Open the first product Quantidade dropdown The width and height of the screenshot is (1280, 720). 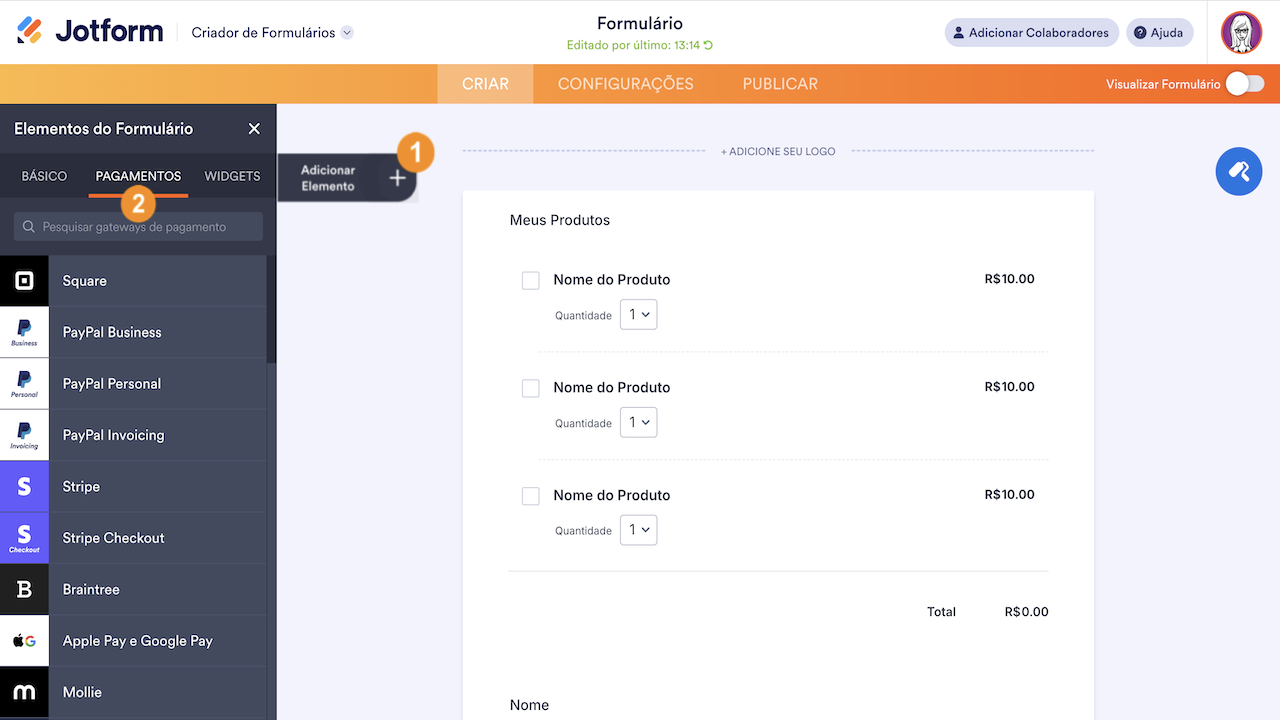point(638,315)
